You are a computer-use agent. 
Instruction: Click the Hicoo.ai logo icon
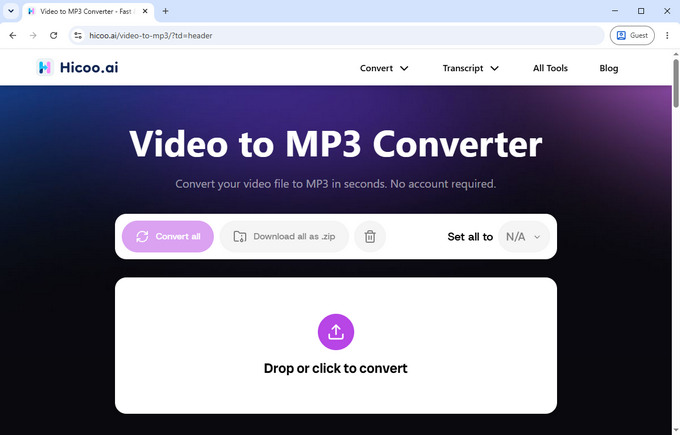point(45,67)
